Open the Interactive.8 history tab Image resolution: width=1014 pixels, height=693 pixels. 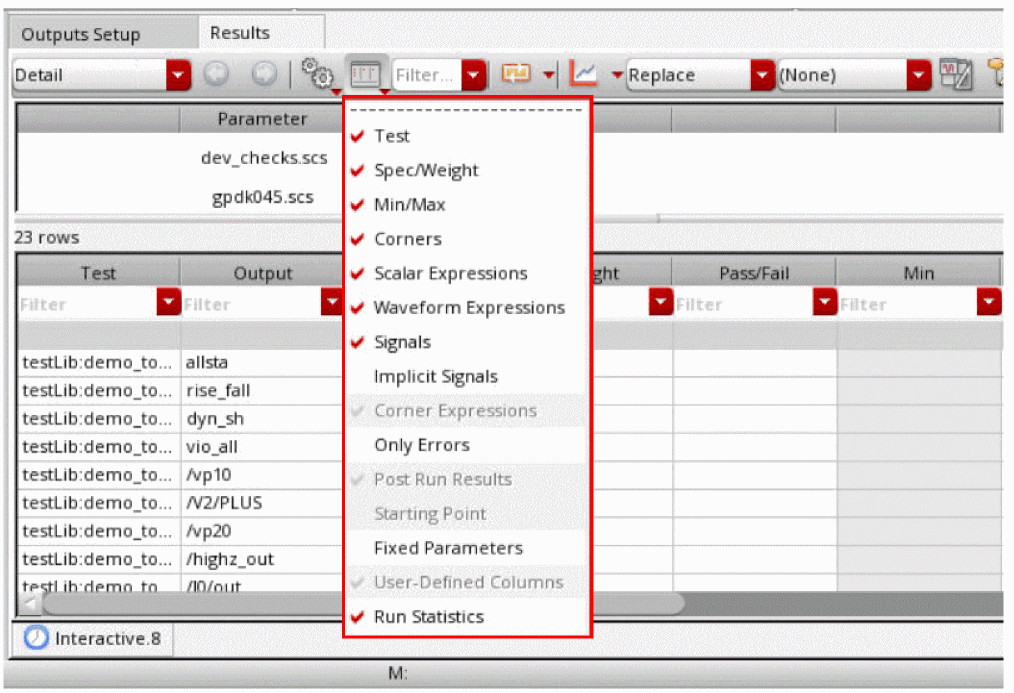tap(93, 639)
